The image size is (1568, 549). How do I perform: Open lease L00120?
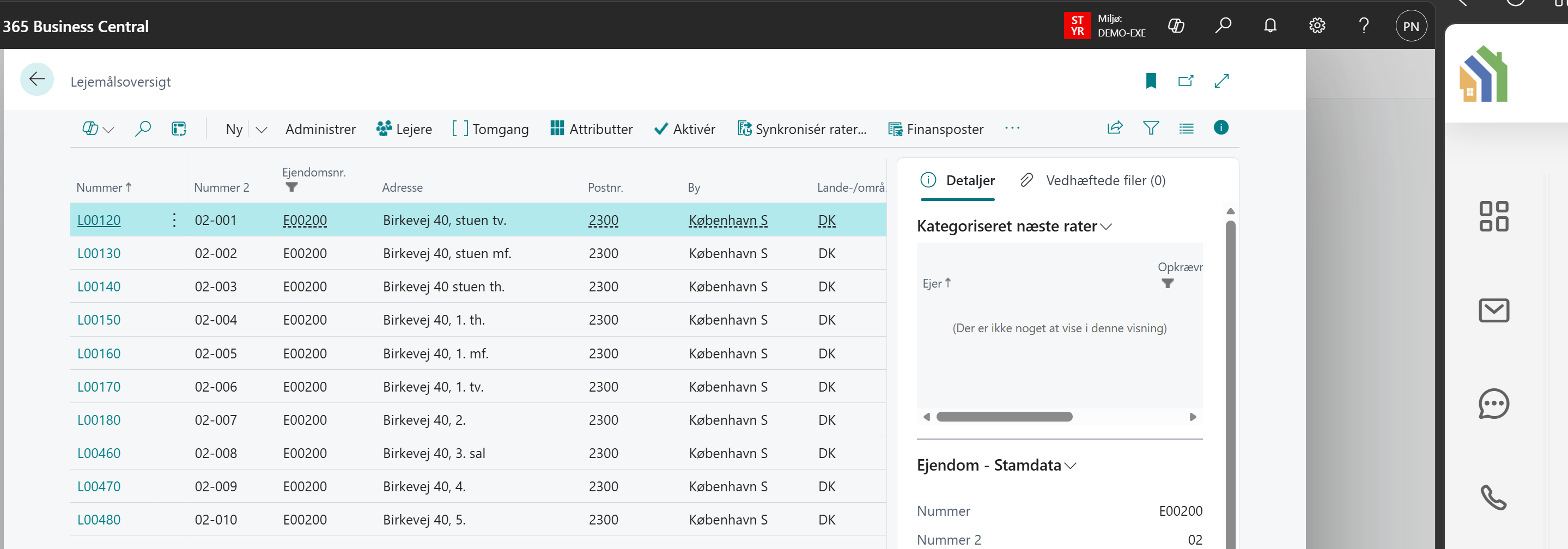99,219
